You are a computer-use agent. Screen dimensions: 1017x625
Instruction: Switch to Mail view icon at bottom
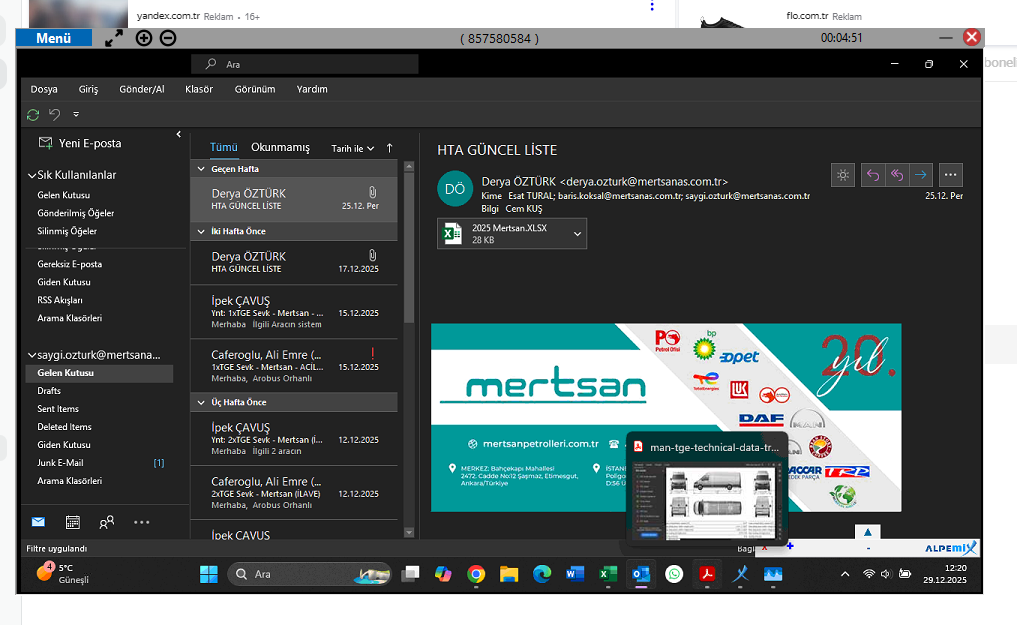(38, 522)
